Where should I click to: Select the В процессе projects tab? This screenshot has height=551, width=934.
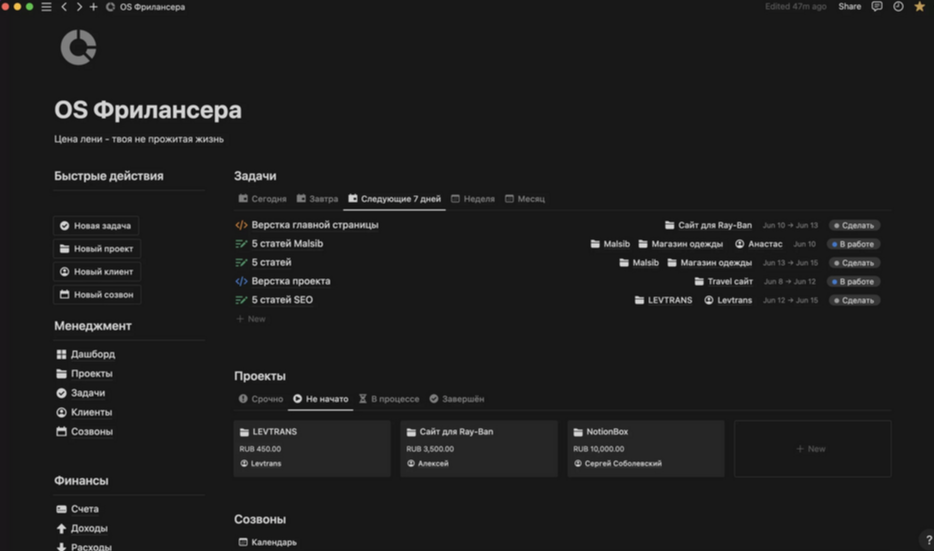(x=389, y=399)
